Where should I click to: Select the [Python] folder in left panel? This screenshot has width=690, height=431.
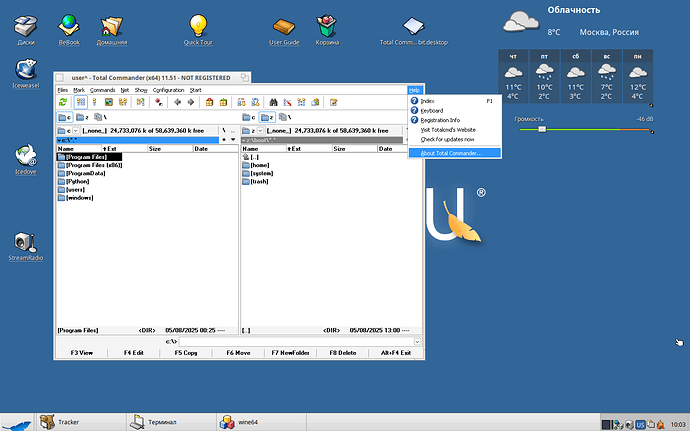73,181
